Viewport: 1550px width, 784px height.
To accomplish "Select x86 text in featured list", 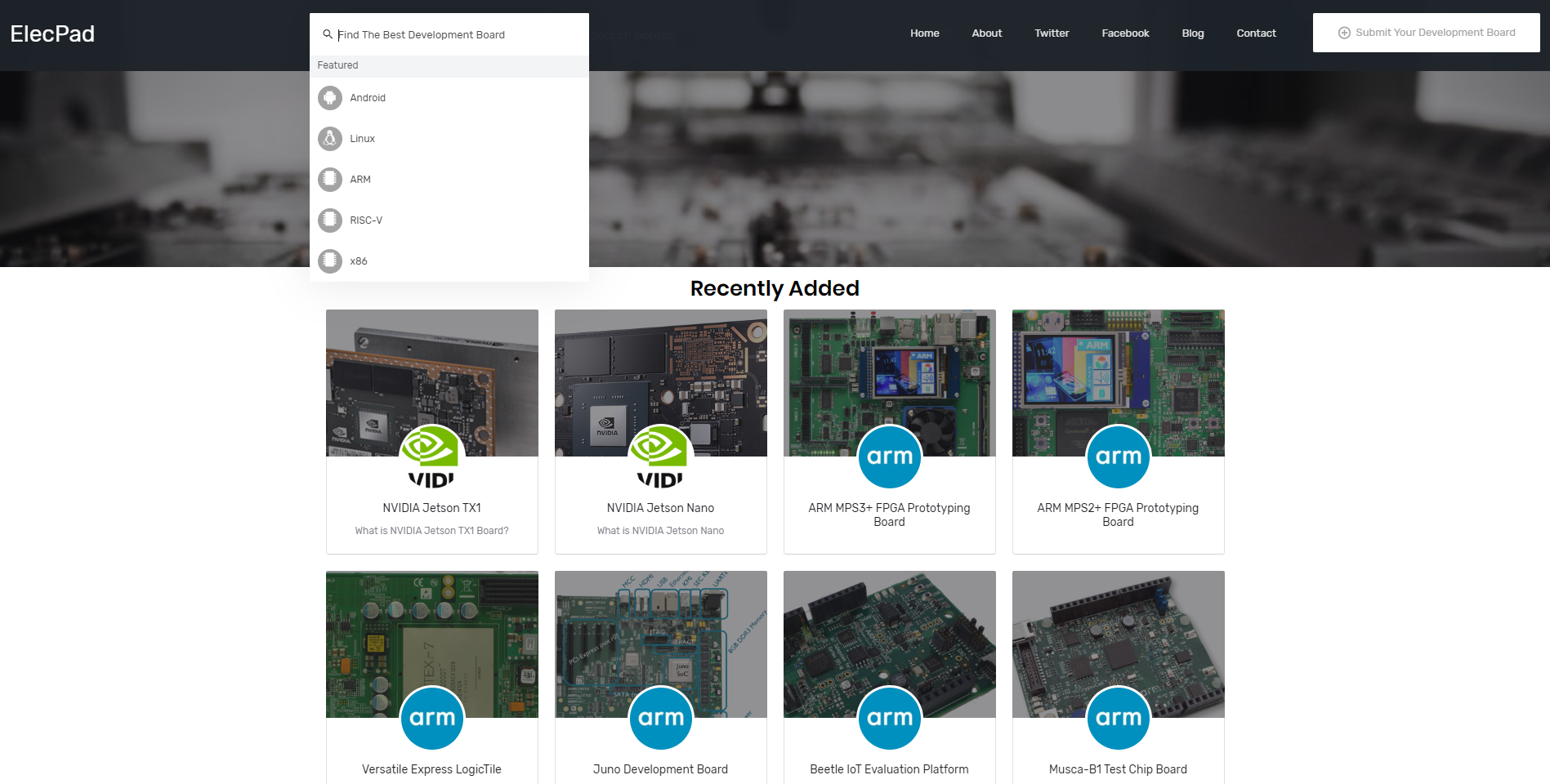I will (x=359, y=261).
